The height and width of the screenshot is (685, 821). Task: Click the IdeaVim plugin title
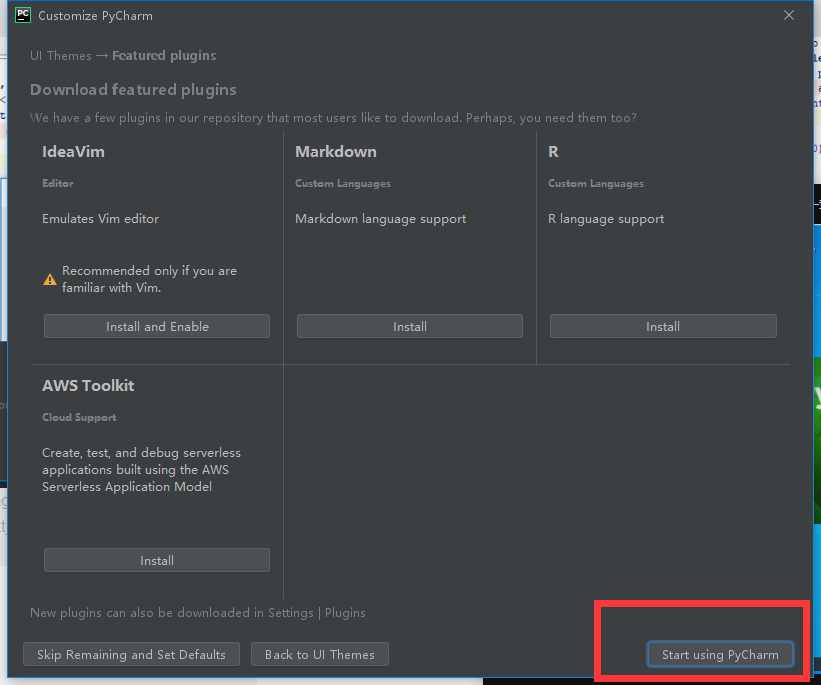click(x=73, y=152)
